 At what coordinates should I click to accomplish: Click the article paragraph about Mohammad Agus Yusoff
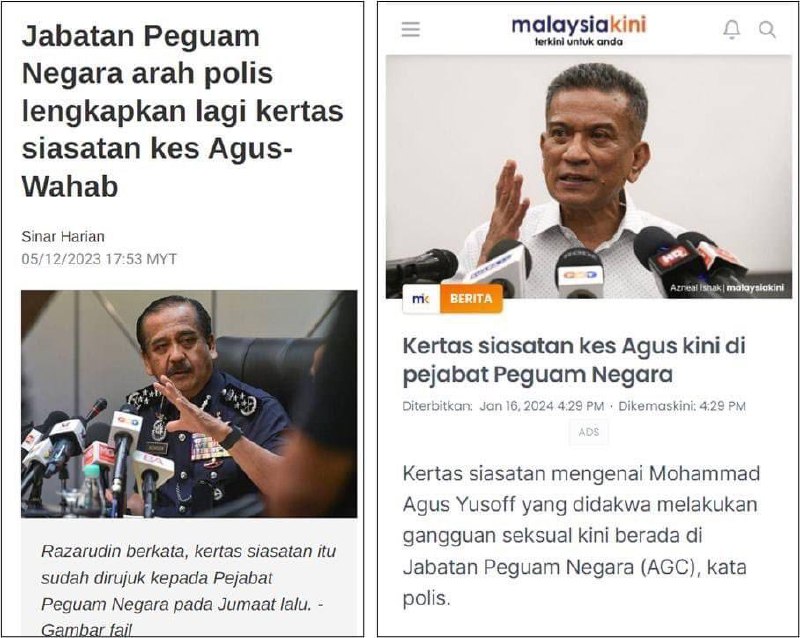click(581, 535)
